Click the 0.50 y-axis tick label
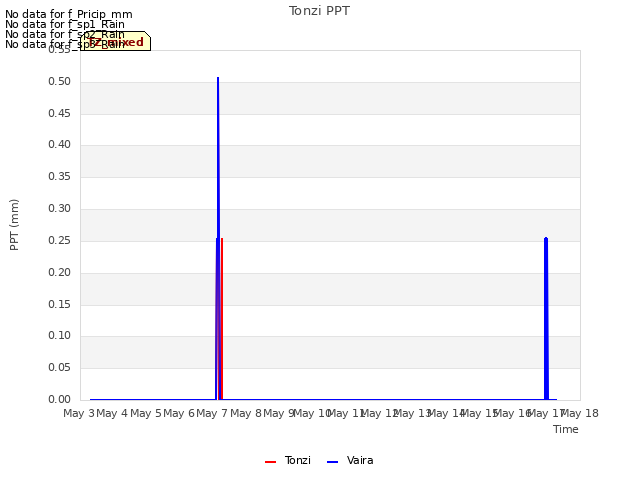The image size is (640, 480). (x=60, y=82)
